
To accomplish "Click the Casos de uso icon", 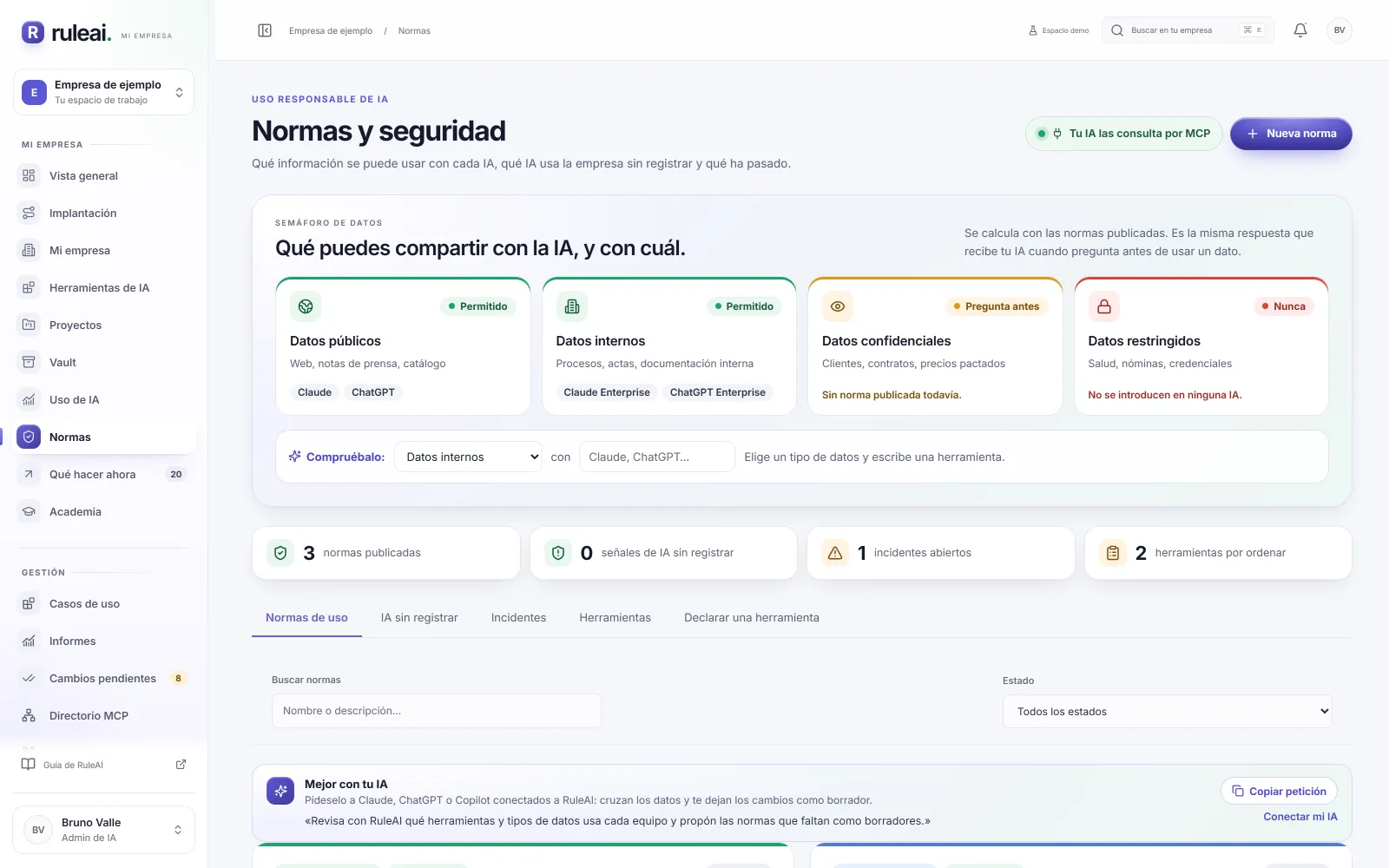I will tap(29, 603).
